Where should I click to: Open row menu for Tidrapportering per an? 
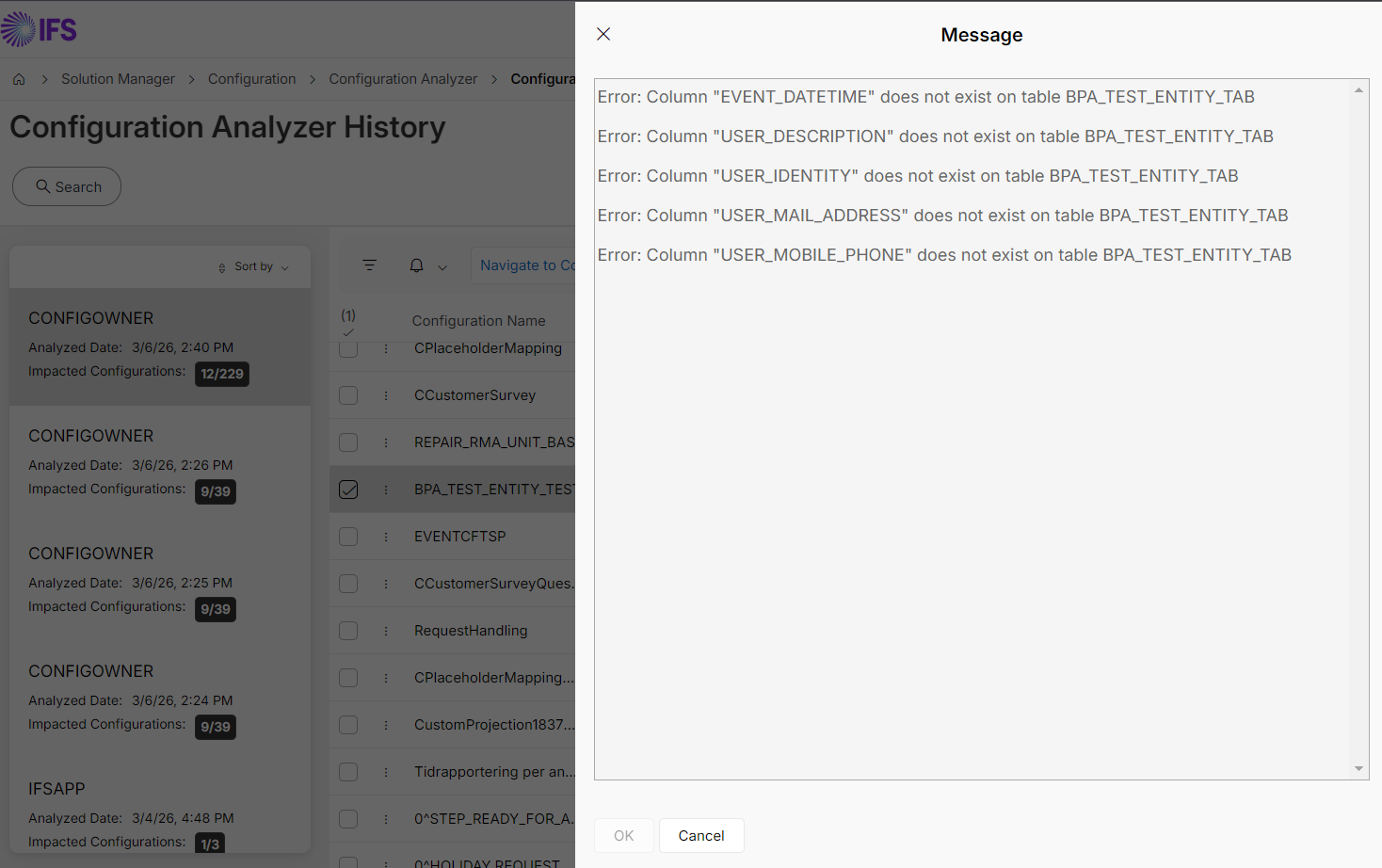[386, 772]
